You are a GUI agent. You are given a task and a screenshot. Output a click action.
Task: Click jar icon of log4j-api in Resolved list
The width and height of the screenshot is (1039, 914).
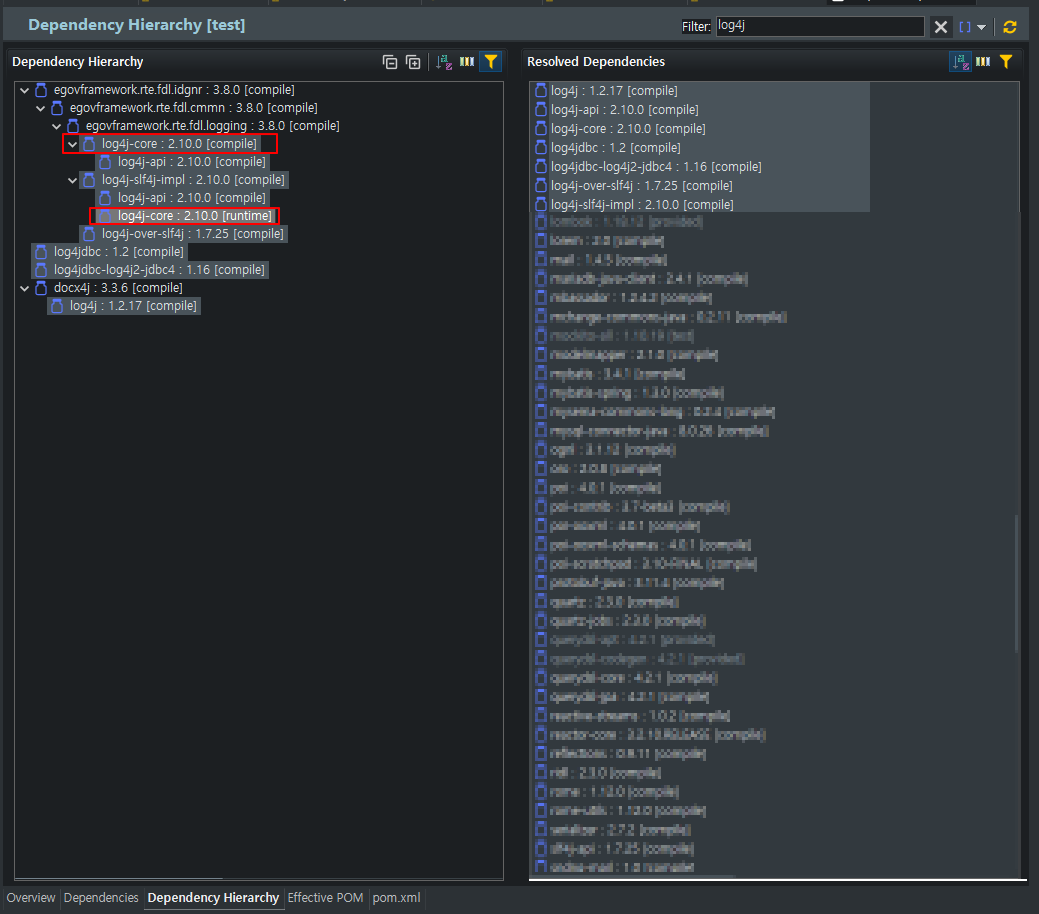coord(541,109)
